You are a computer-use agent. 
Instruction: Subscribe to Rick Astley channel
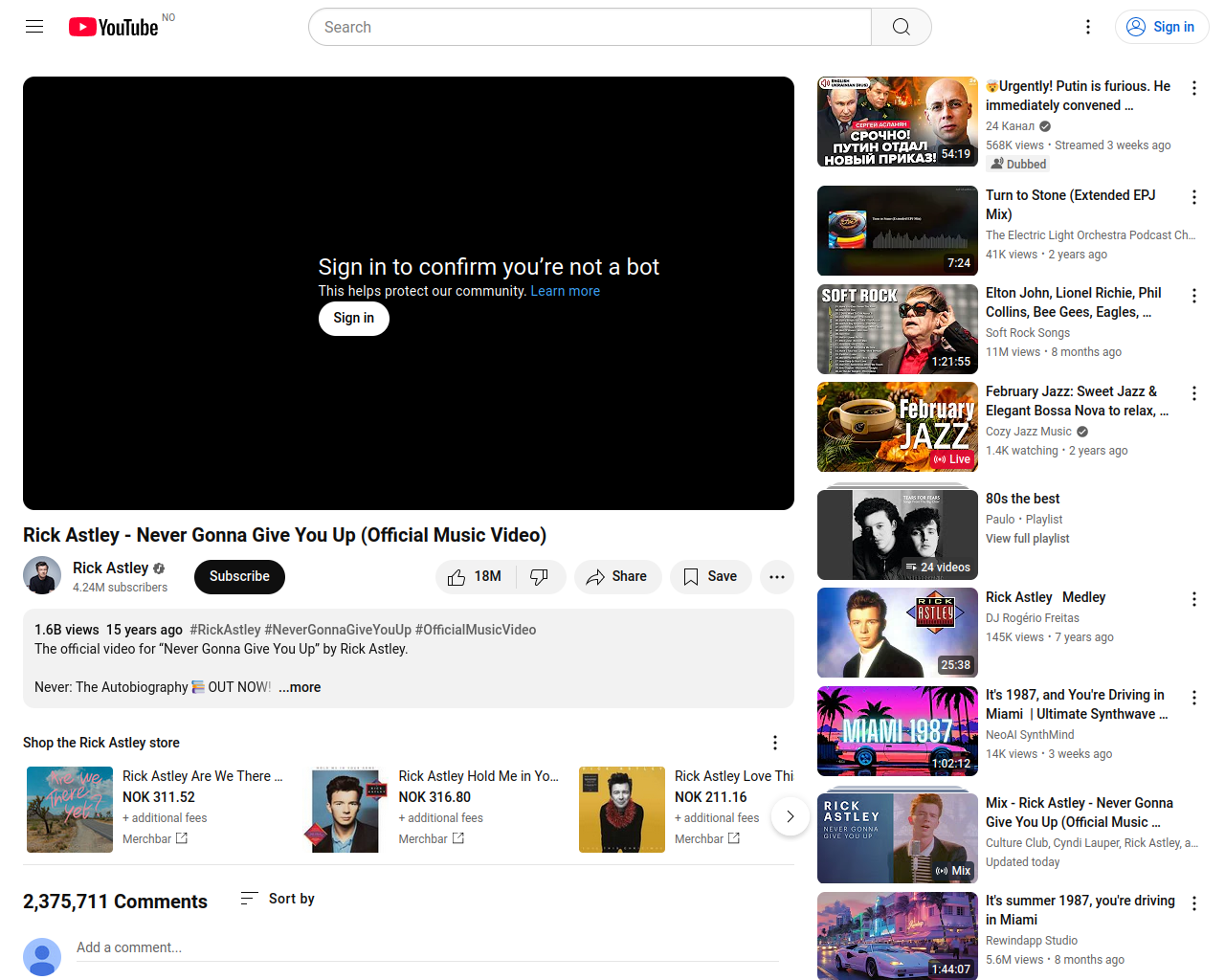tap(239, 577)
